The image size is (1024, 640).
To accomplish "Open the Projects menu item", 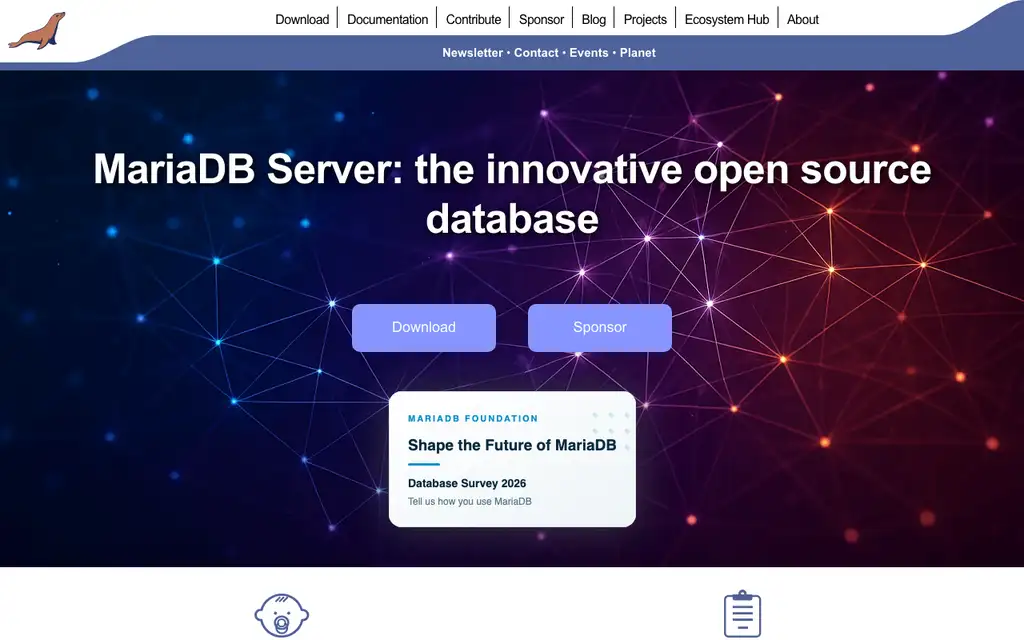I will click(645, 20).
